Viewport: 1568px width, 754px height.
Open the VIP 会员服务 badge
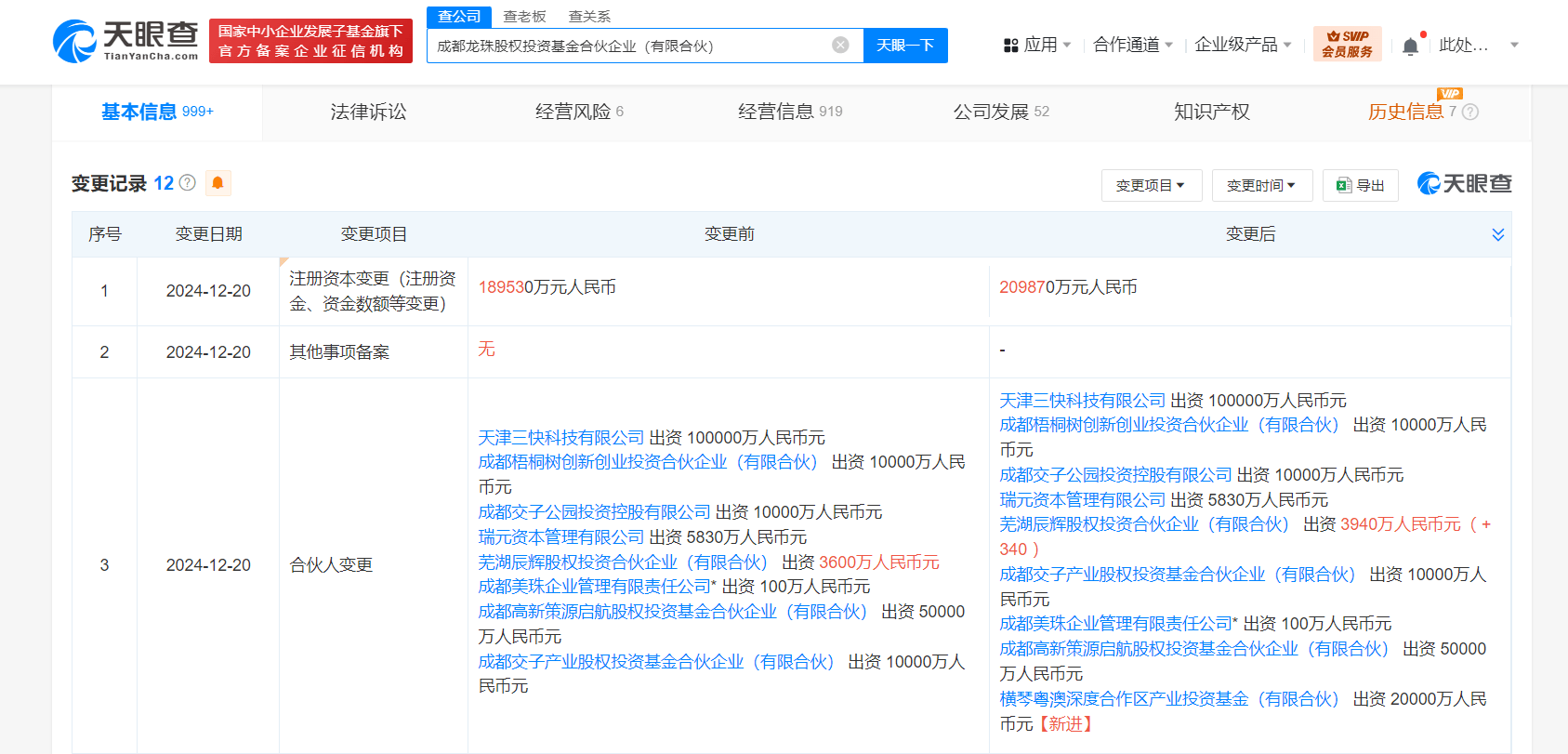coord(1347,44)
